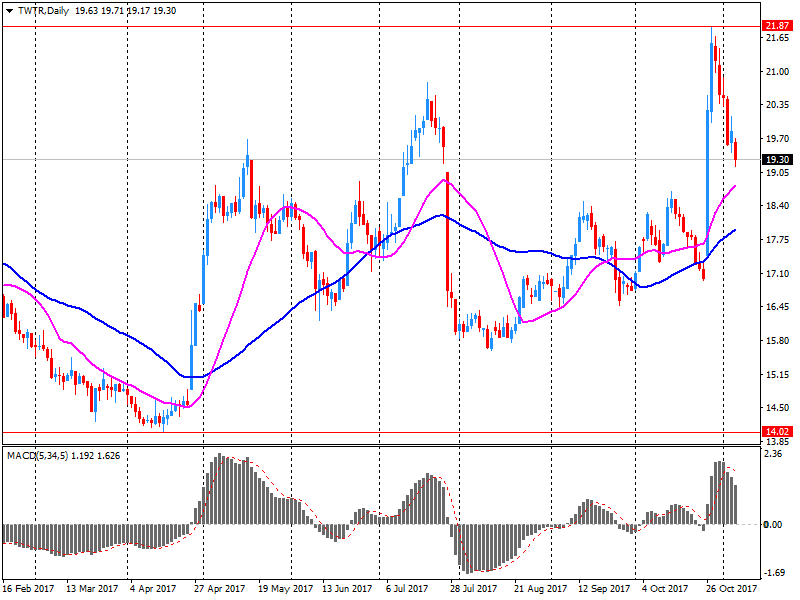Screen dimensions: 800x600
Task: Click the 6 Jul 2017 date label
Action: (x=407, y=589)
